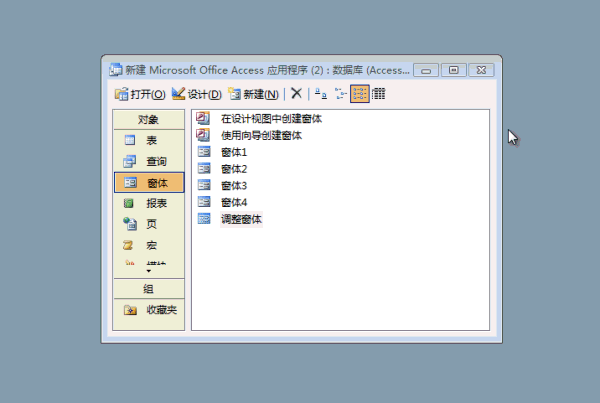Click the 组 groups bar header
The height and width of the screenshot is (403, 600).
pos(148,289)
